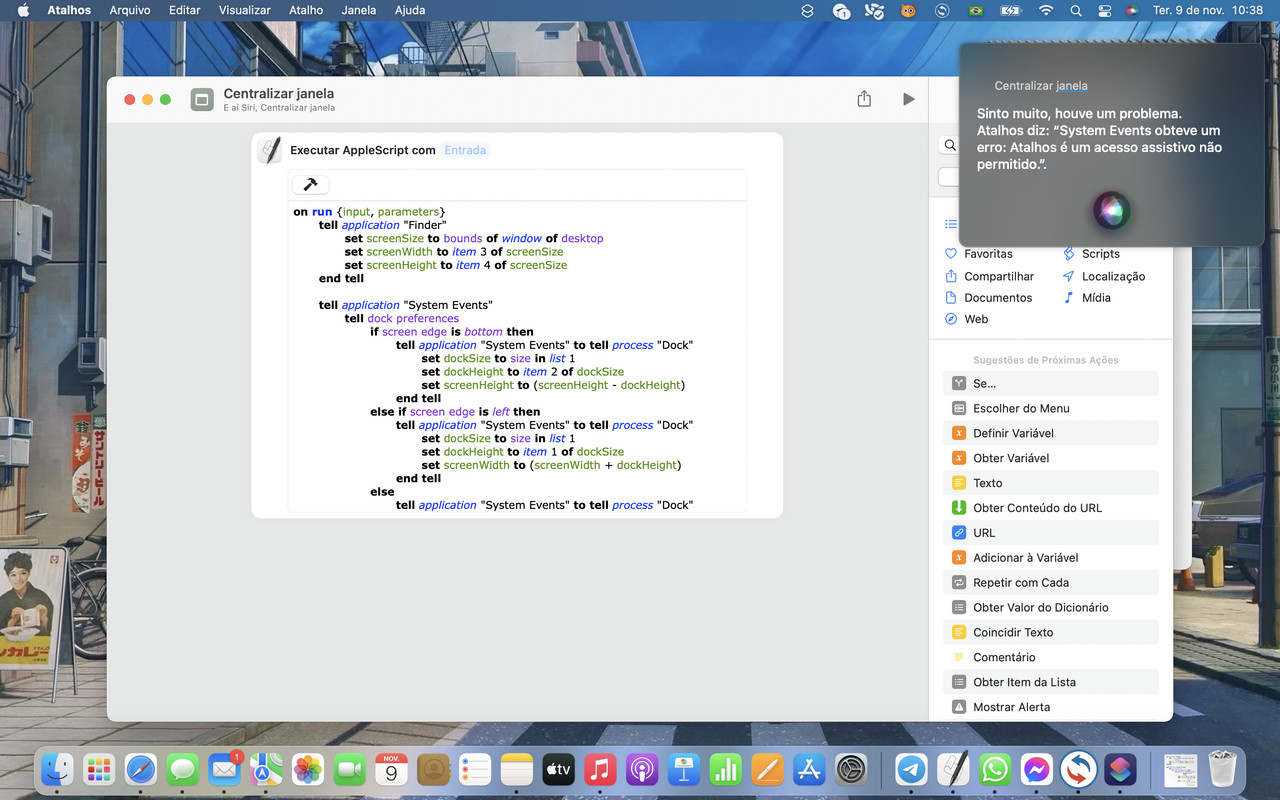Open the Trash in the Dock
Viewport: 1280px width, 800px height.
pyautogui.click(x=1222, y=769)
